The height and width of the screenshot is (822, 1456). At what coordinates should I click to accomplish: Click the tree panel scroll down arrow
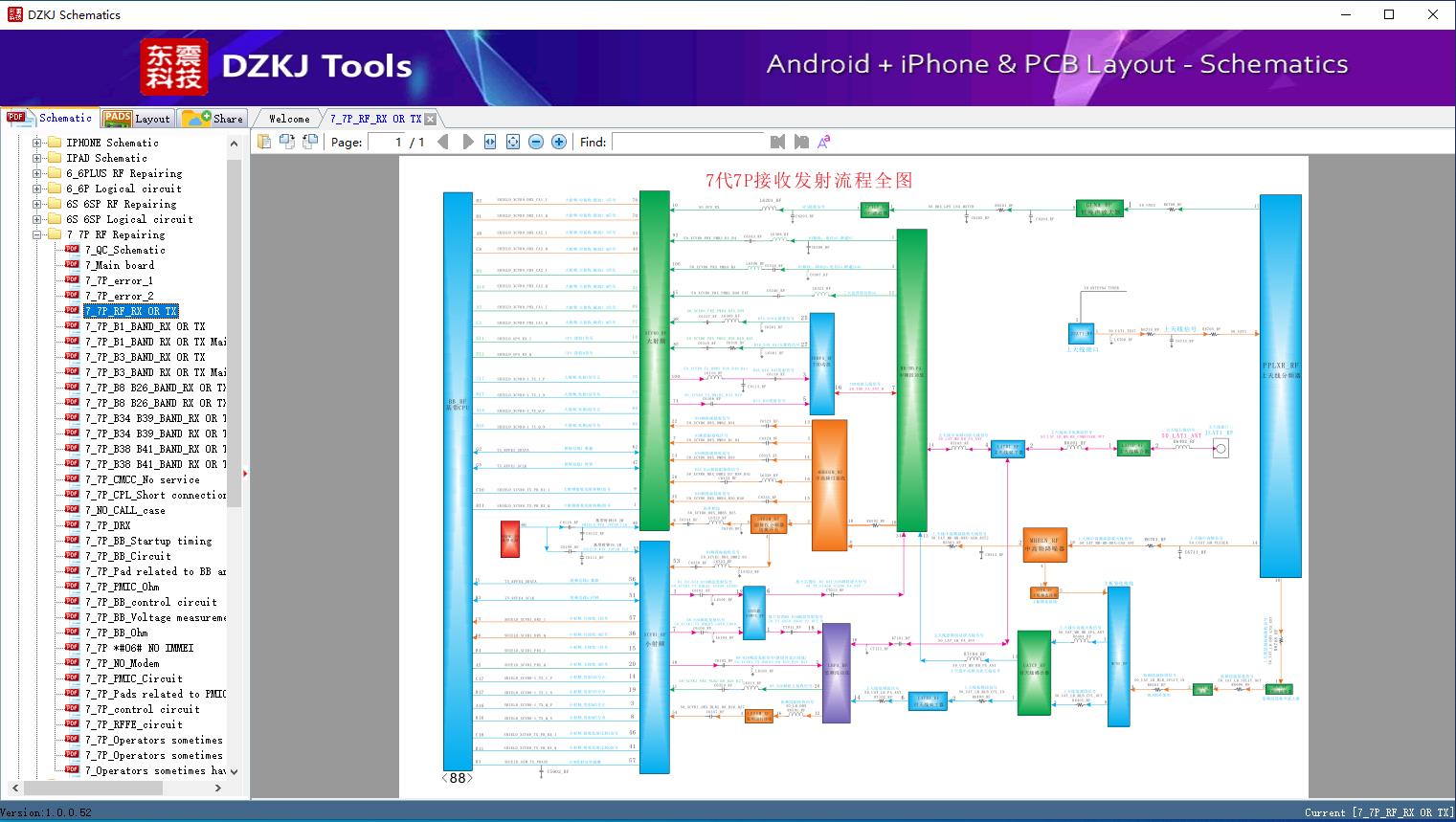234,771
